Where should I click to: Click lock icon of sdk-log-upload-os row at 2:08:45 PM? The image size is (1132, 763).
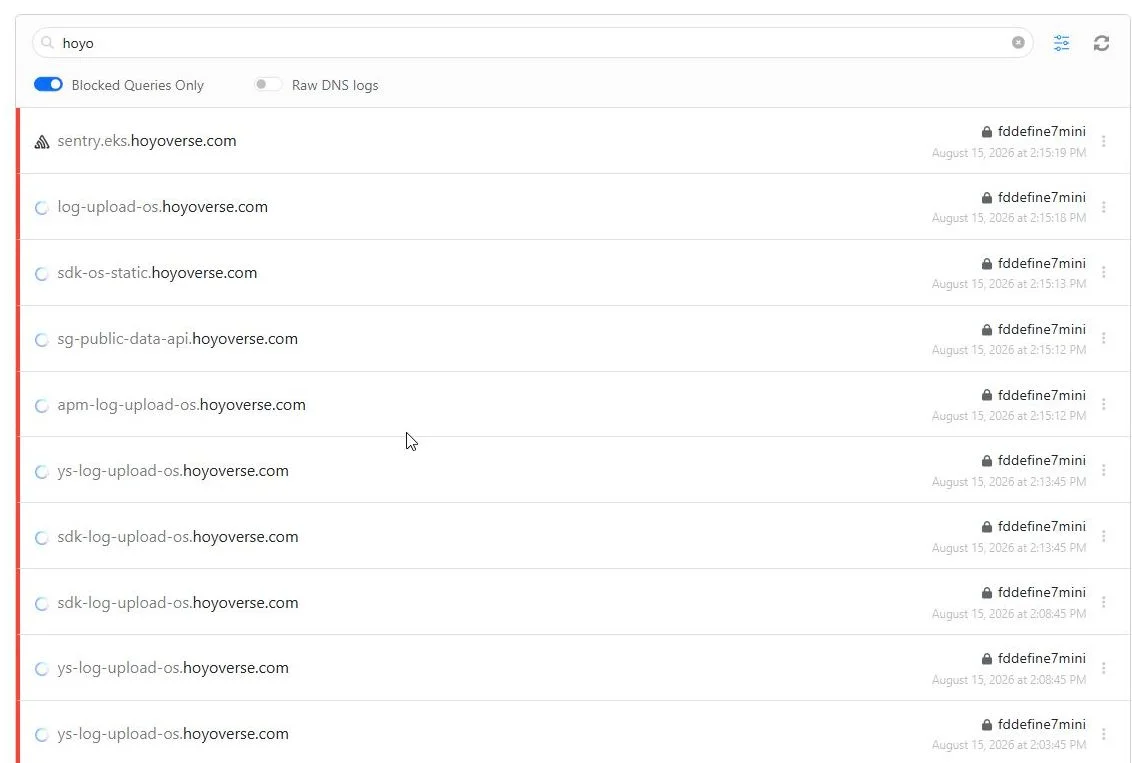tap(986, 593)
